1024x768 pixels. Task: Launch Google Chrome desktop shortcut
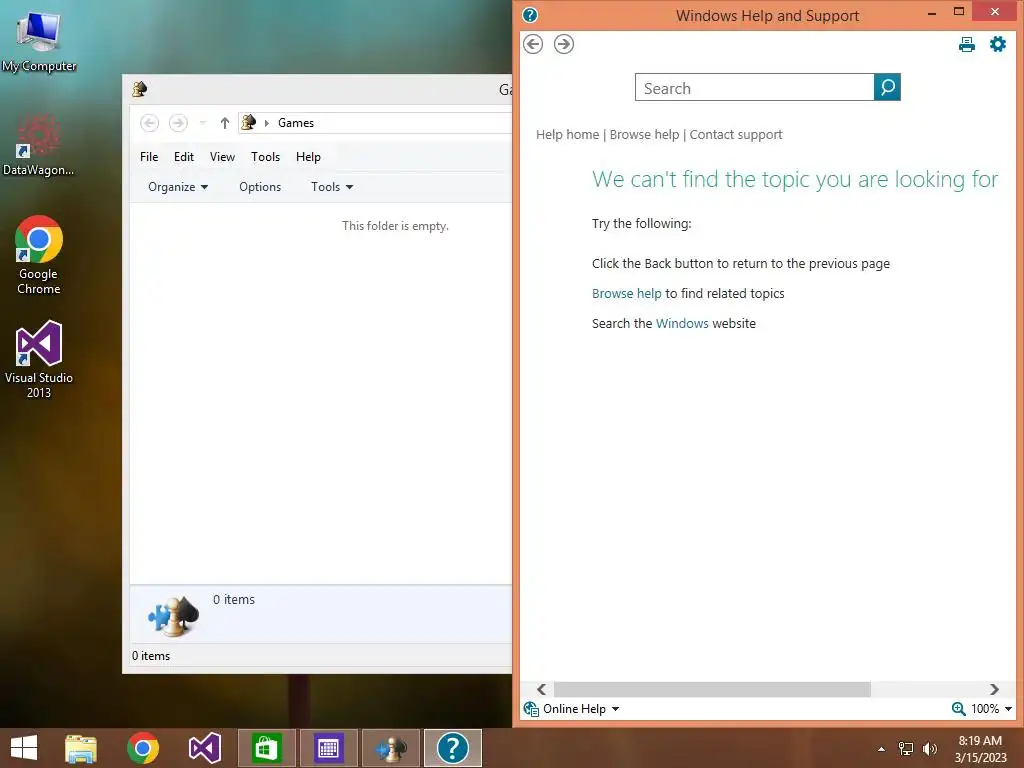click(x=39, y=255)
